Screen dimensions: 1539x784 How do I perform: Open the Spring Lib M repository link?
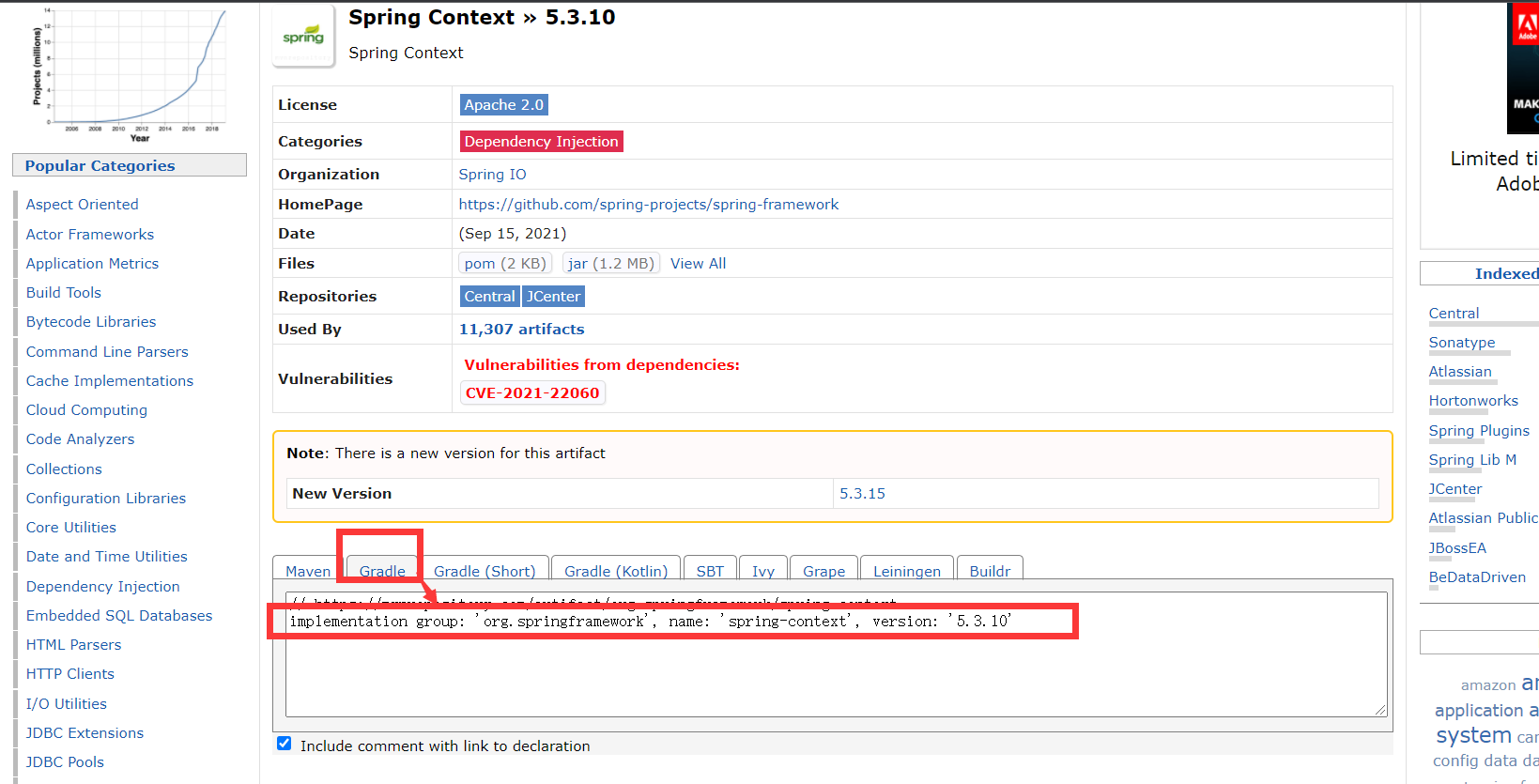click(x=1473, y=460)
